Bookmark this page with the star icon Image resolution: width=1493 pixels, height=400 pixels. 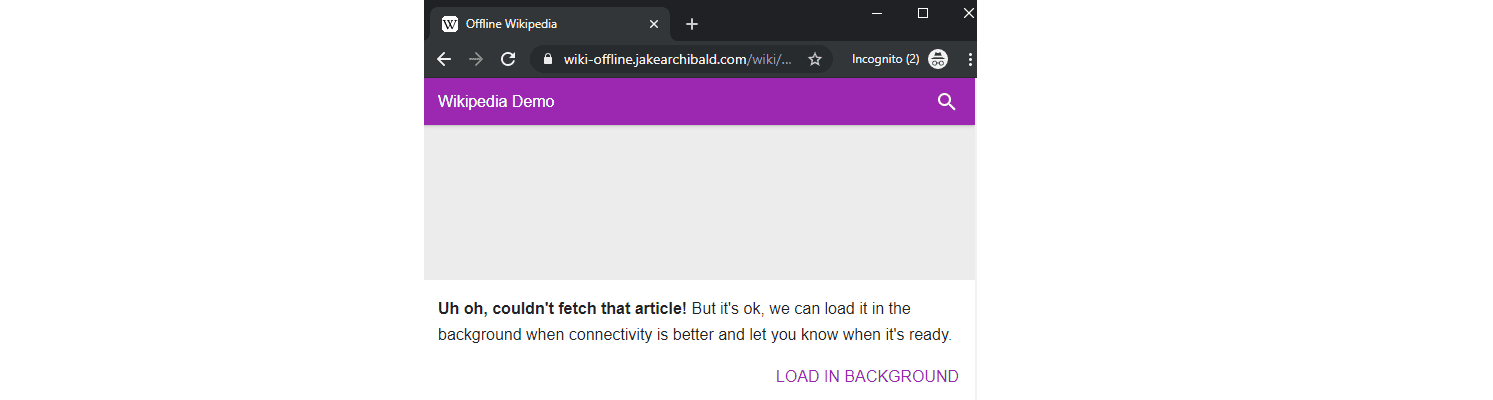coord(815,59)
